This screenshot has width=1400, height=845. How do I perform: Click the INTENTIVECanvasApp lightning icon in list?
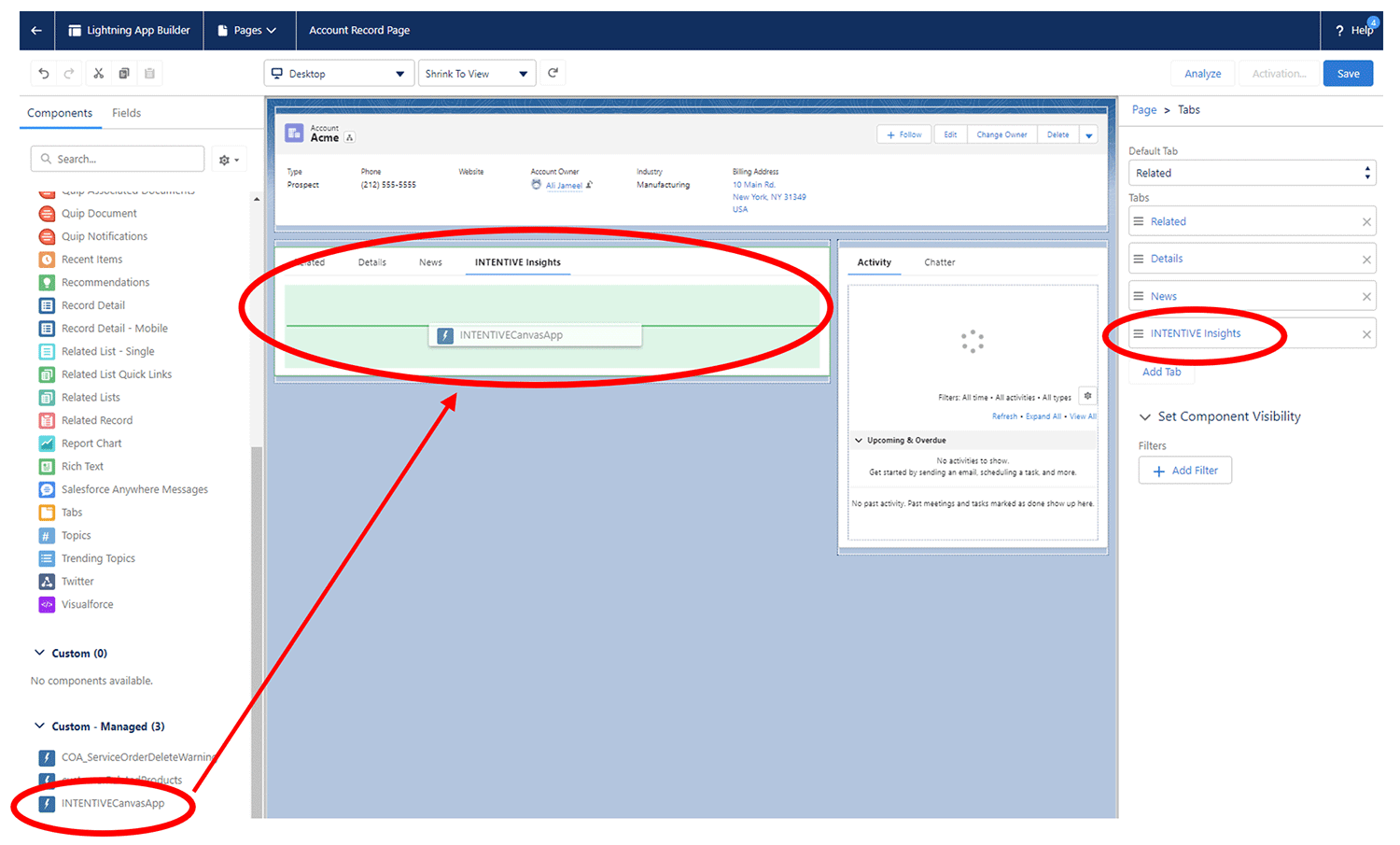click(x=47, y=804)
